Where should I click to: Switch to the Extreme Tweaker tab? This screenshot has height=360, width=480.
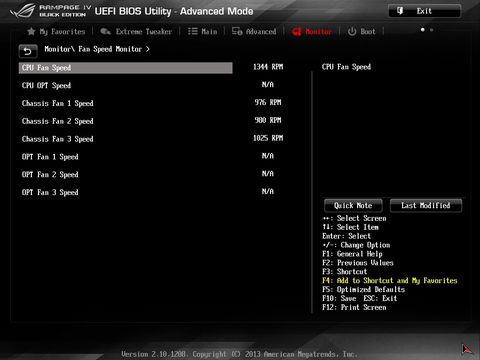[x=136, y=32]
